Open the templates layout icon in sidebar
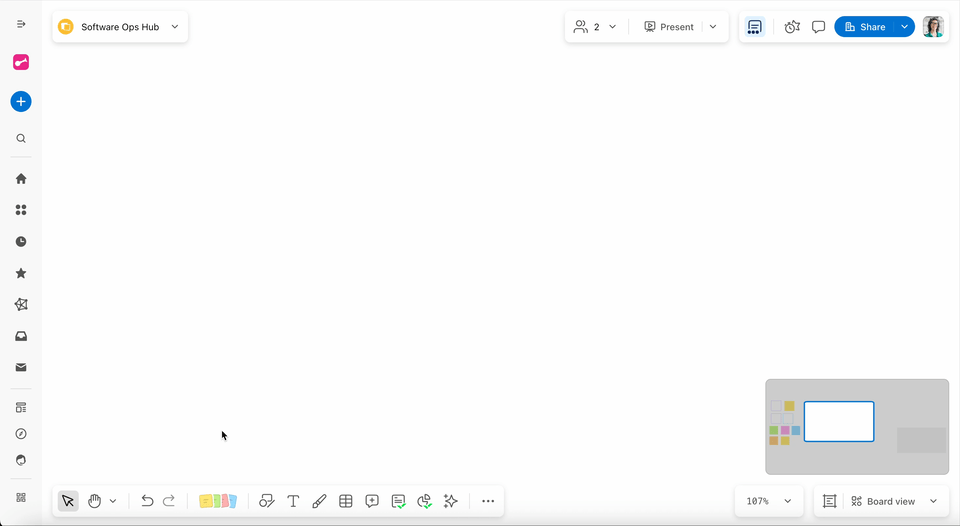This screenshot has width=960, height=526. 21,408
